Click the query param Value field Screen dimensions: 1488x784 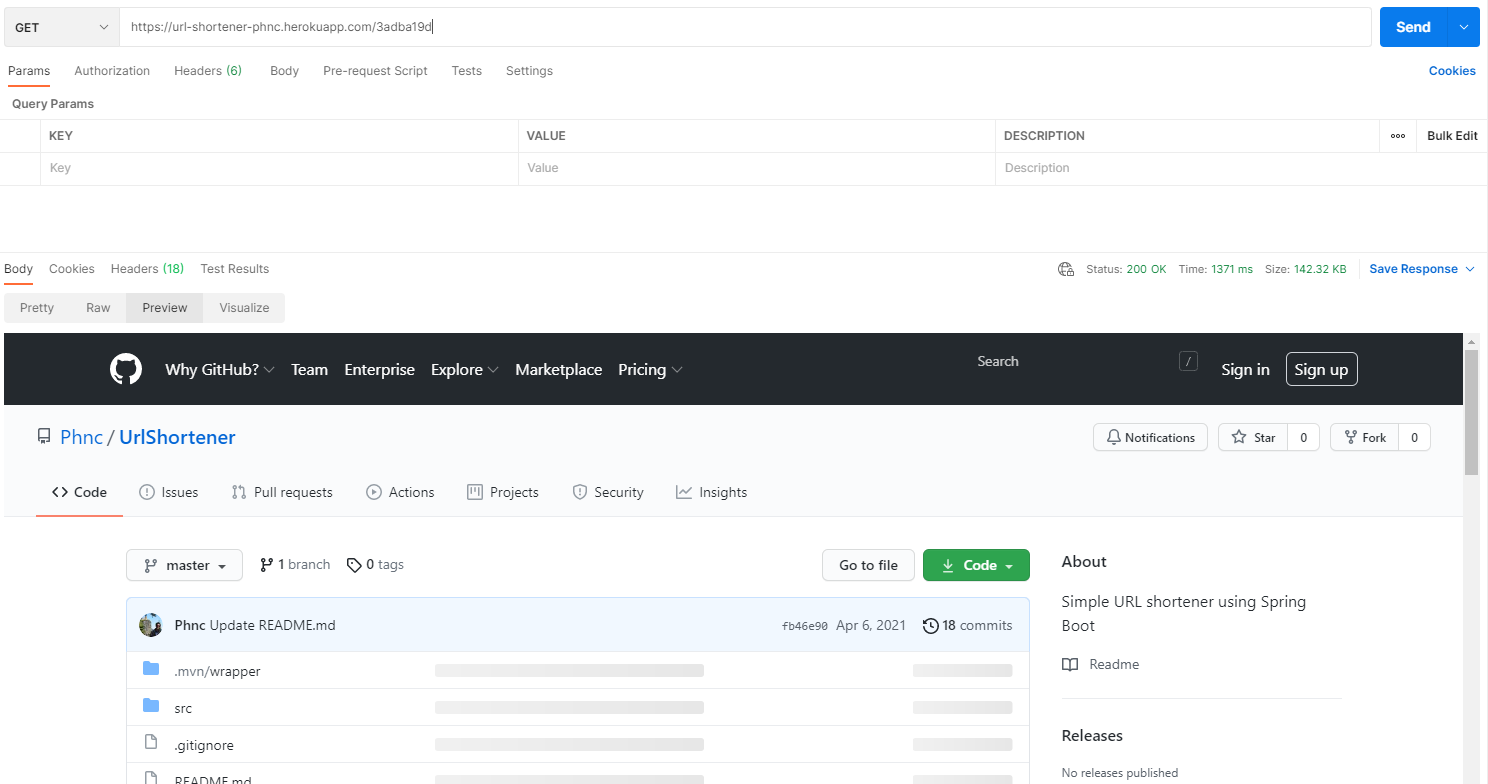[757, 168]
